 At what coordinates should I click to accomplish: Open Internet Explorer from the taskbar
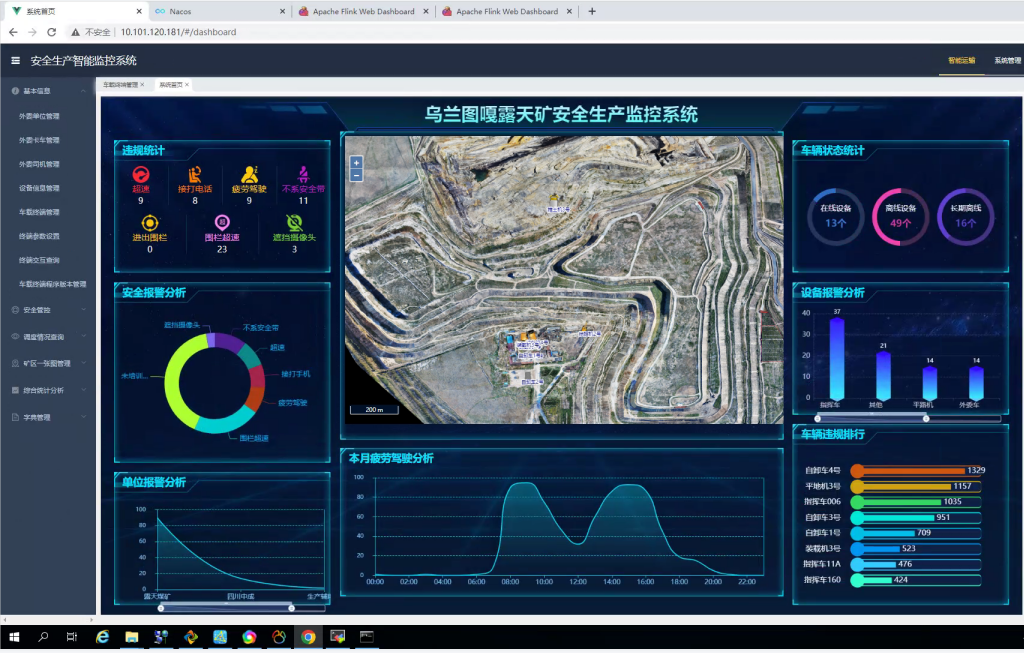(102, 637)
